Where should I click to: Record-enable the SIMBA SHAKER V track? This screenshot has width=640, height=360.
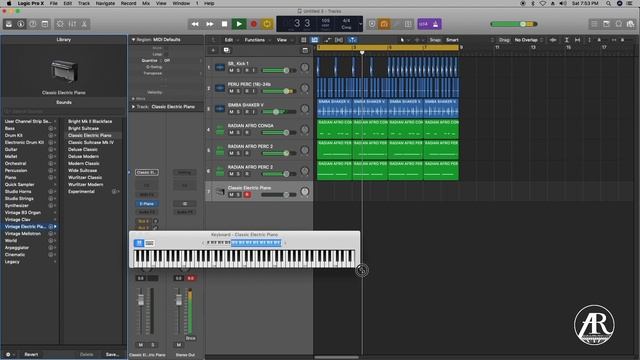point(247,112)
